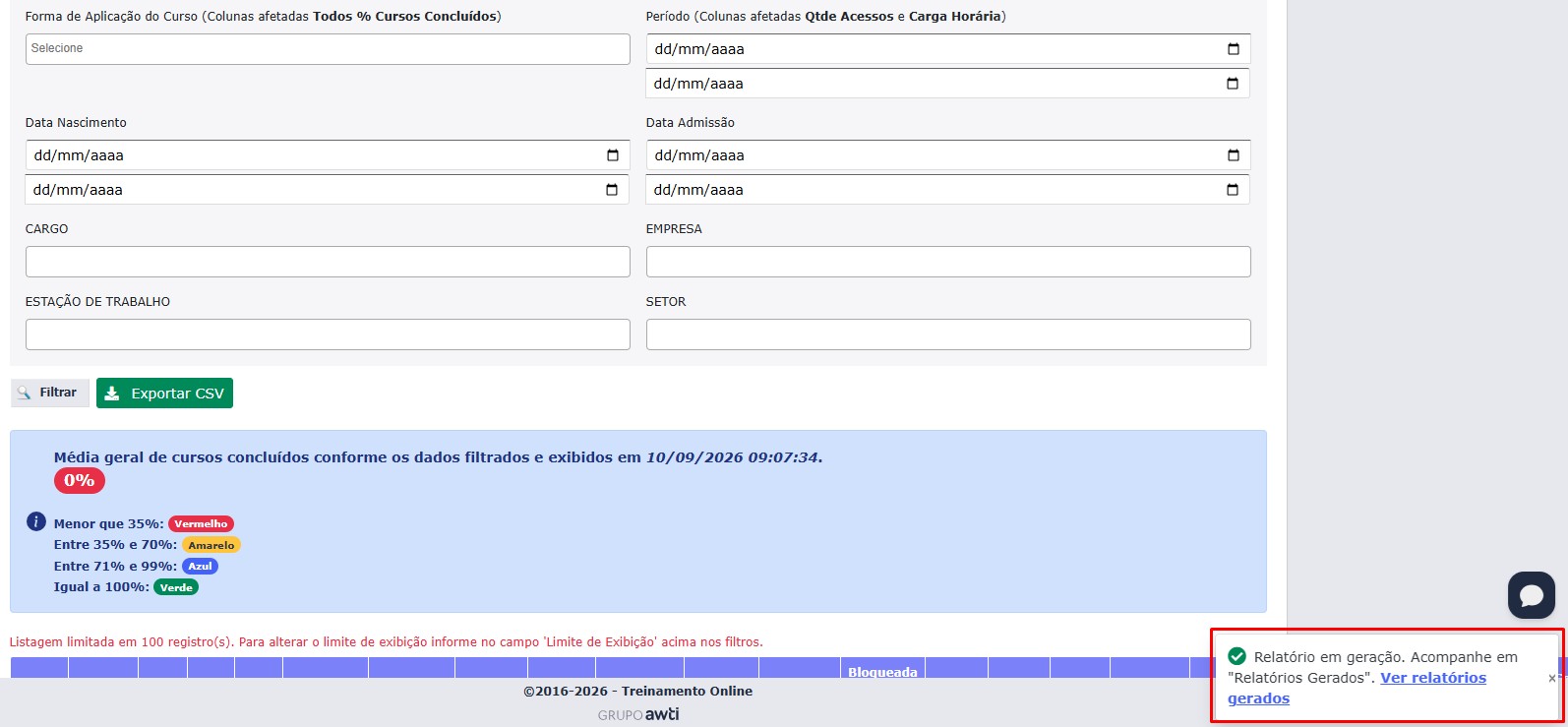Dismiss the report generation notification
This screenshot has height=727, width=1568.
coord(1552,678)
